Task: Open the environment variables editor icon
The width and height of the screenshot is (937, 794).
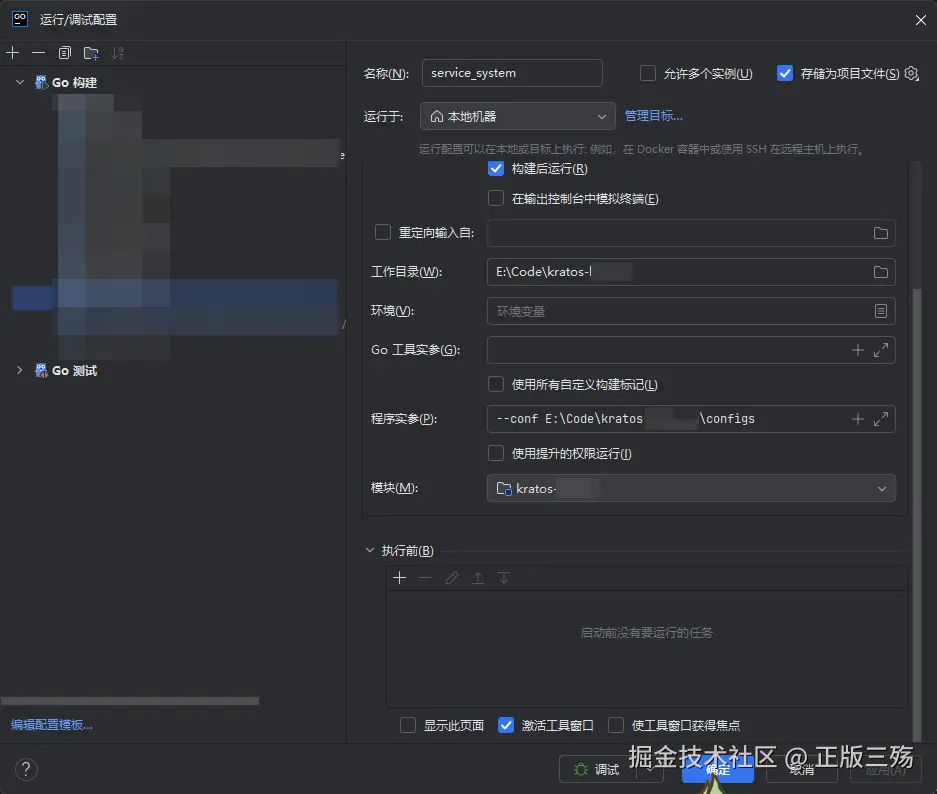Action: (879, 311)
